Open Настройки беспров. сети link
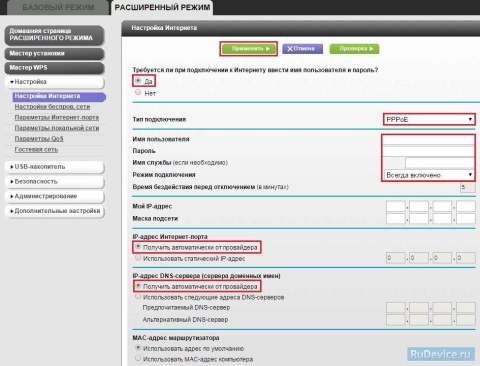 point(52,107)
